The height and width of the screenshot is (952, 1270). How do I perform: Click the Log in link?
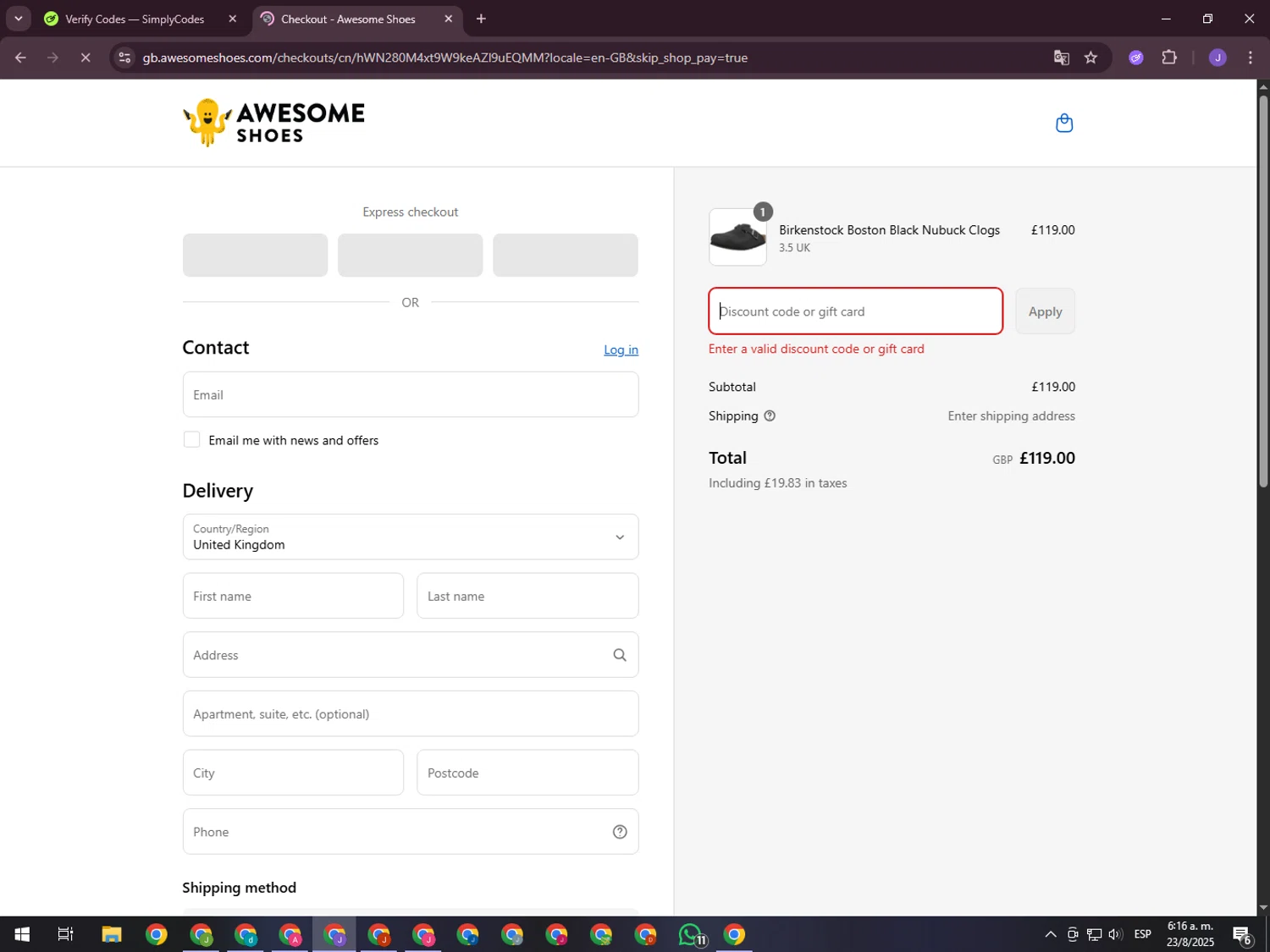click(621, 349)
